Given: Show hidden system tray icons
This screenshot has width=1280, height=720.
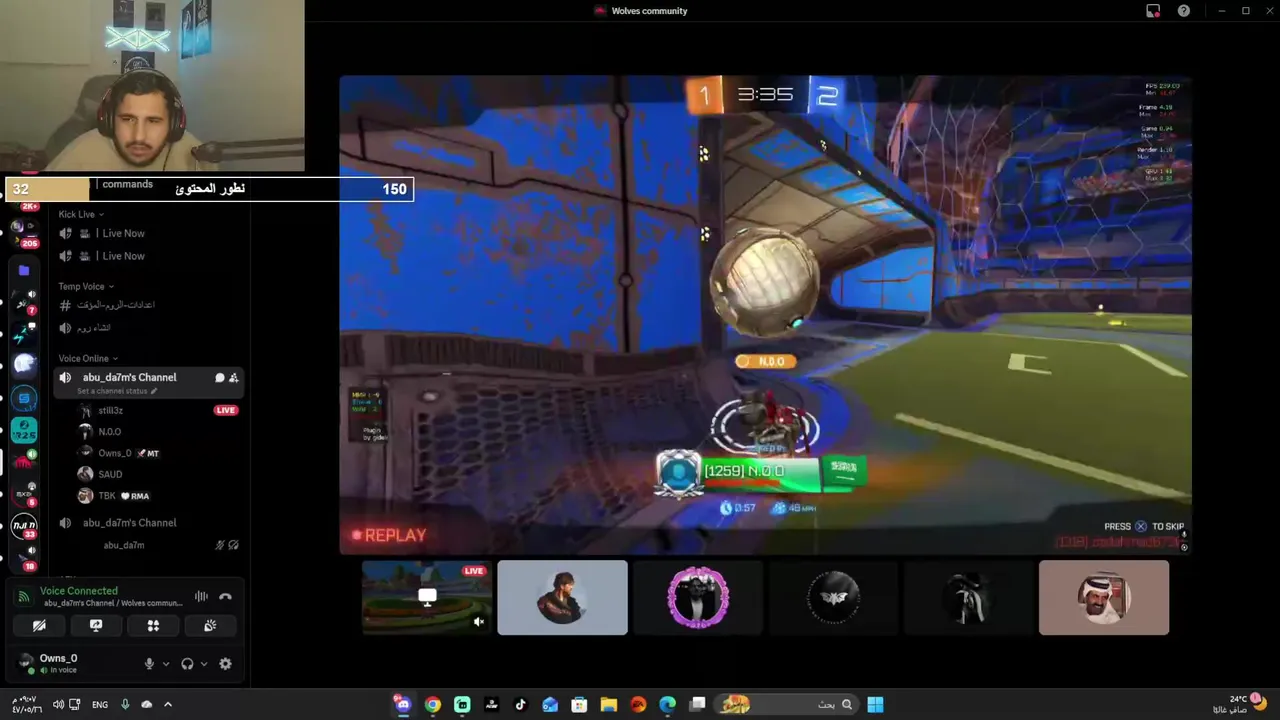Looking at the screenshot, I should [x=168, y=704].
